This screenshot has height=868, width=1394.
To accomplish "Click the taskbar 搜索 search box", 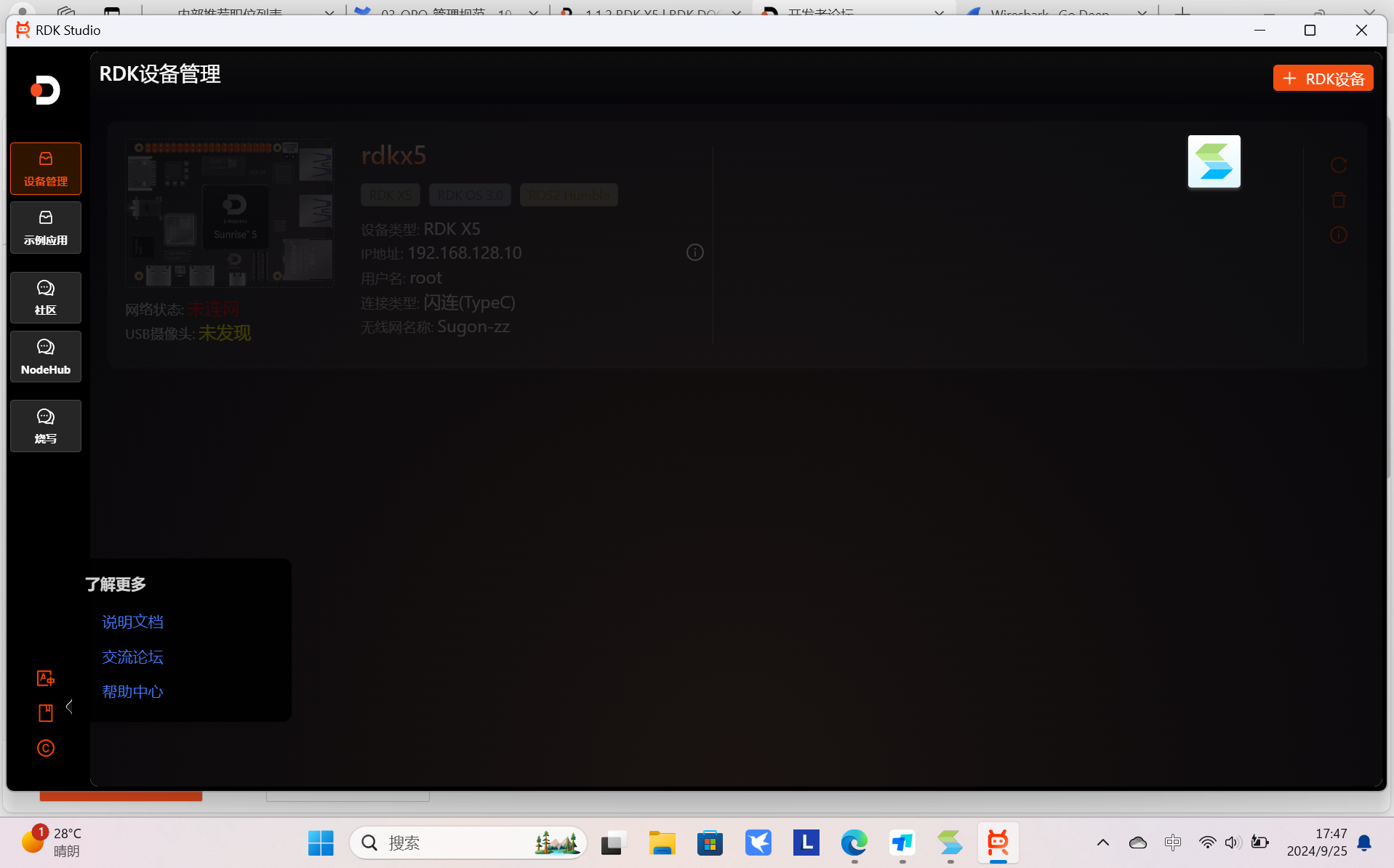I will click(468, 843).
